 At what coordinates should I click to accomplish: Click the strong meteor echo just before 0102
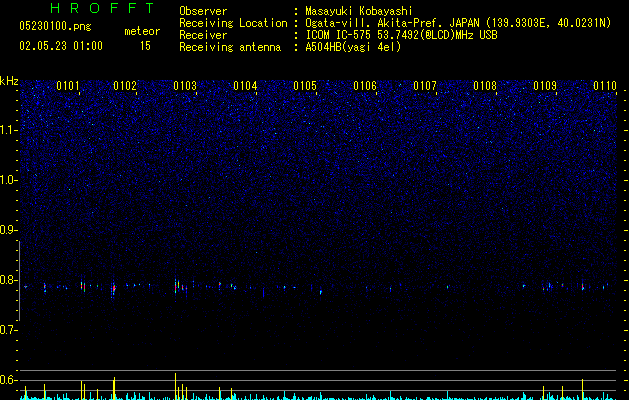click(114, 288)
